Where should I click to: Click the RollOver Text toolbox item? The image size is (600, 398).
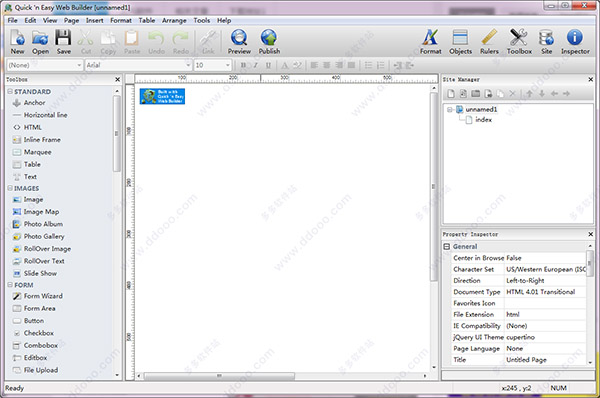[39, 261]
